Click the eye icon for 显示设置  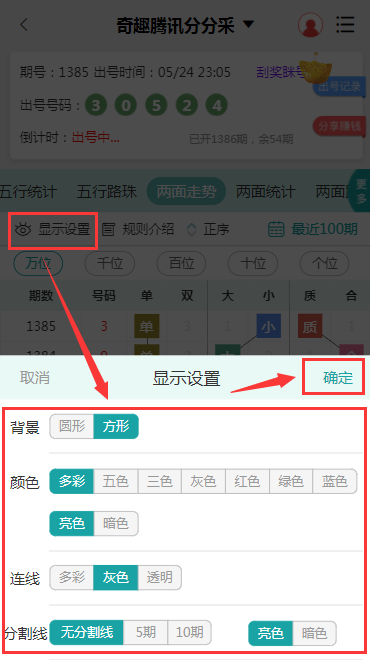coord(23,230)
